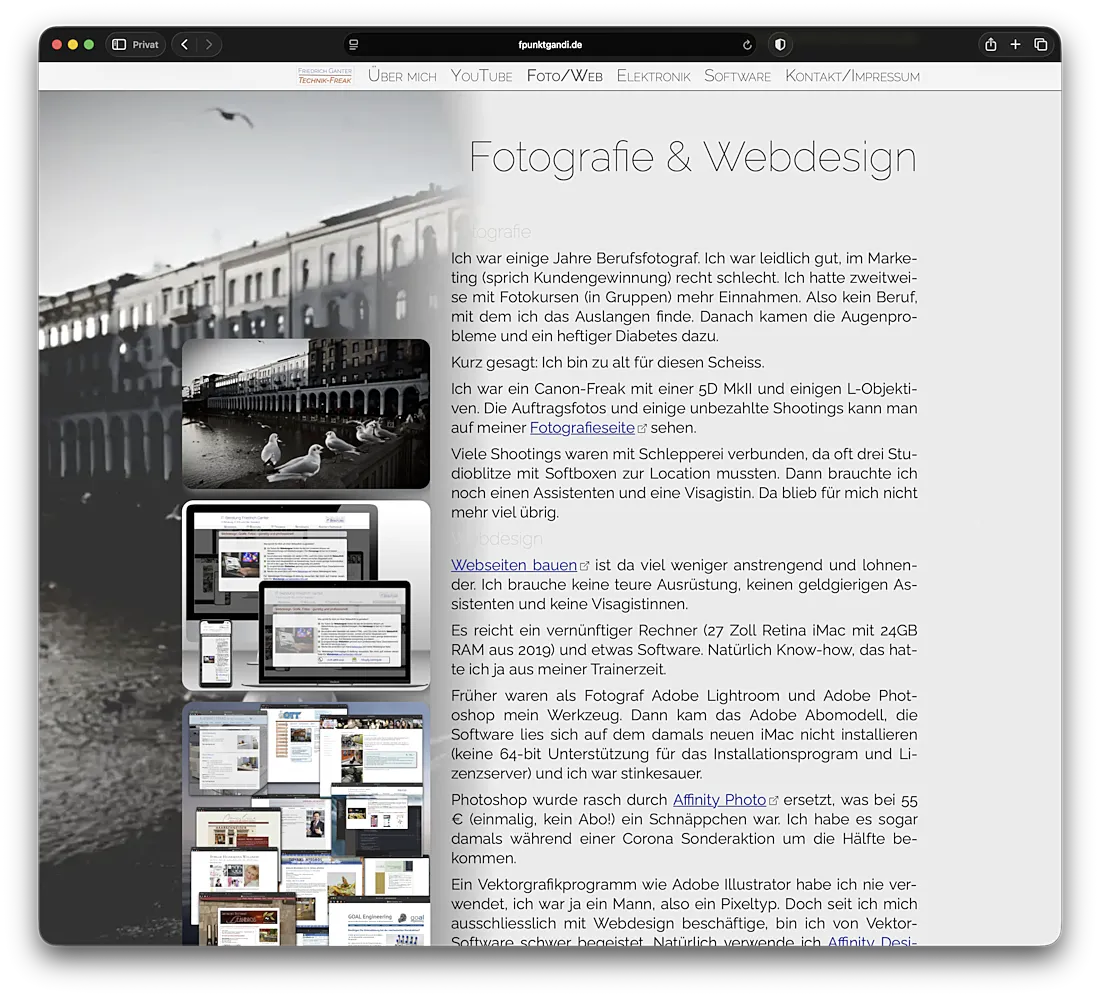Open Kontakt/Impressum
The height and width of the screenshot is (997, 1100).
coord(852,76)
